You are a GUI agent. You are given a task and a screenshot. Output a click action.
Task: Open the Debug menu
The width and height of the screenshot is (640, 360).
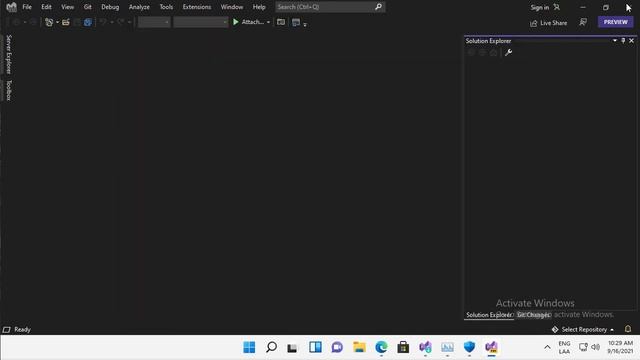tap(110, 7)
